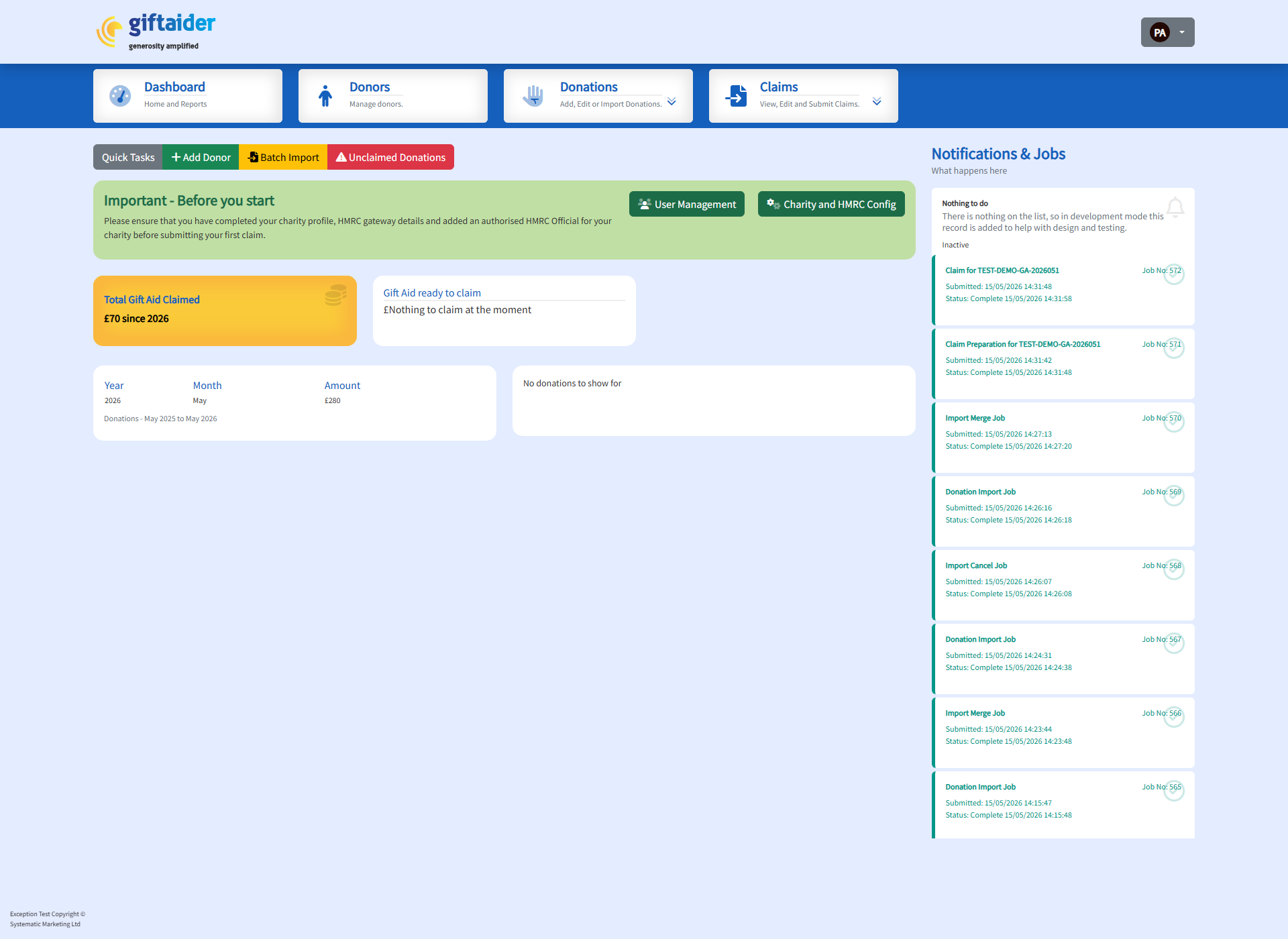Expand the Donations menu chevron
The image size is (1288, 939).
[x=672, y=101]
